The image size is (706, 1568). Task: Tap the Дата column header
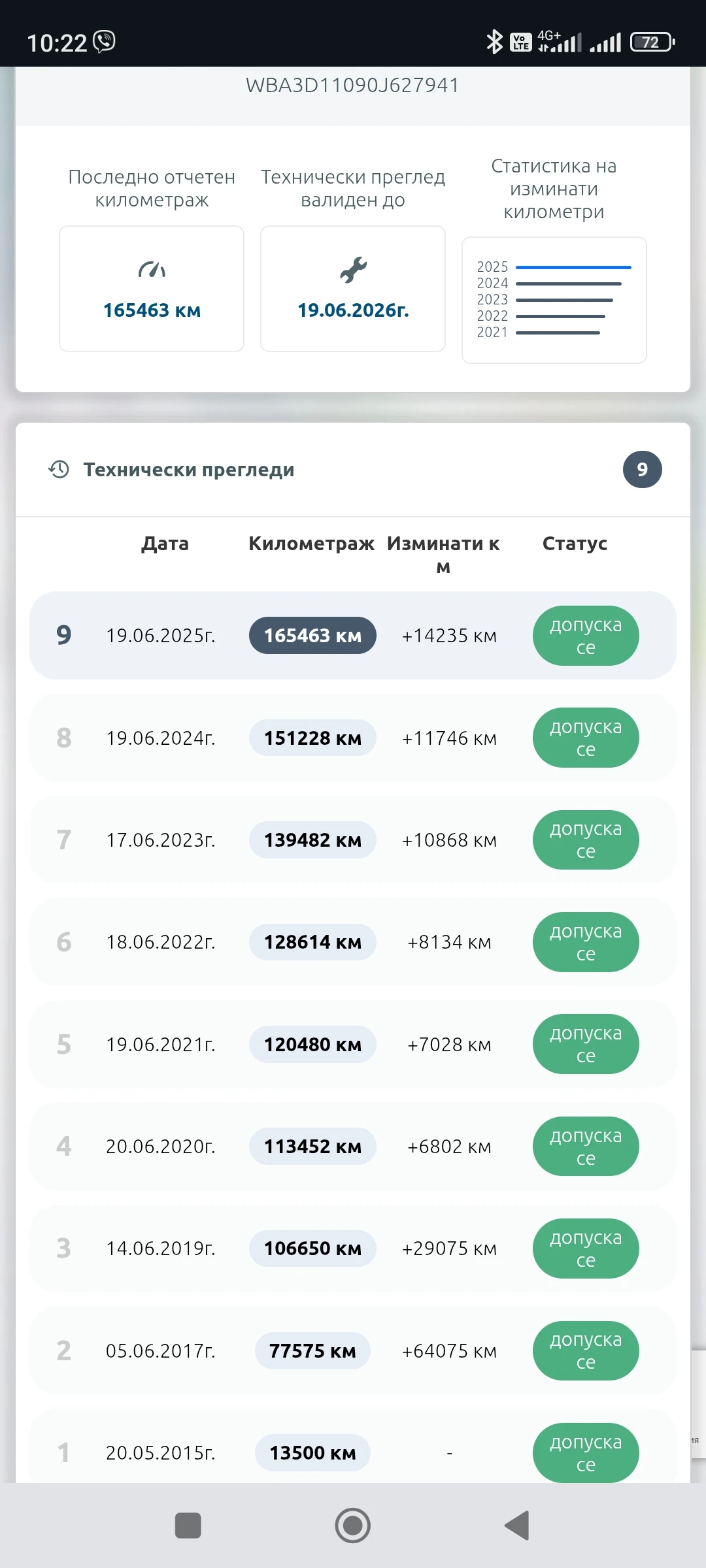point(165,544)
